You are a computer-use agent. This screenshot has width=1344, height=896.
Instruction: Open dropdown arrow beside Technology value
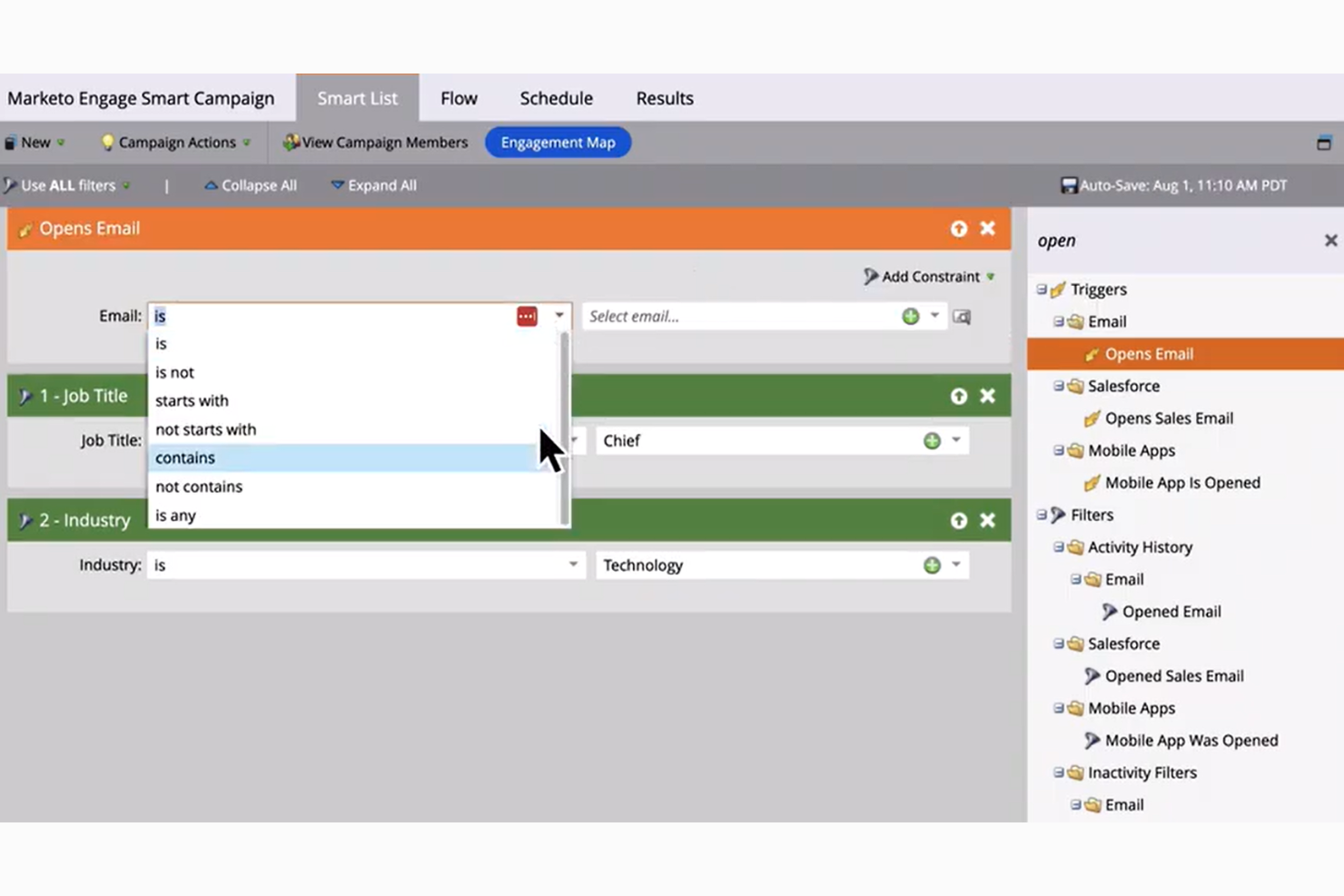[956, 565]
